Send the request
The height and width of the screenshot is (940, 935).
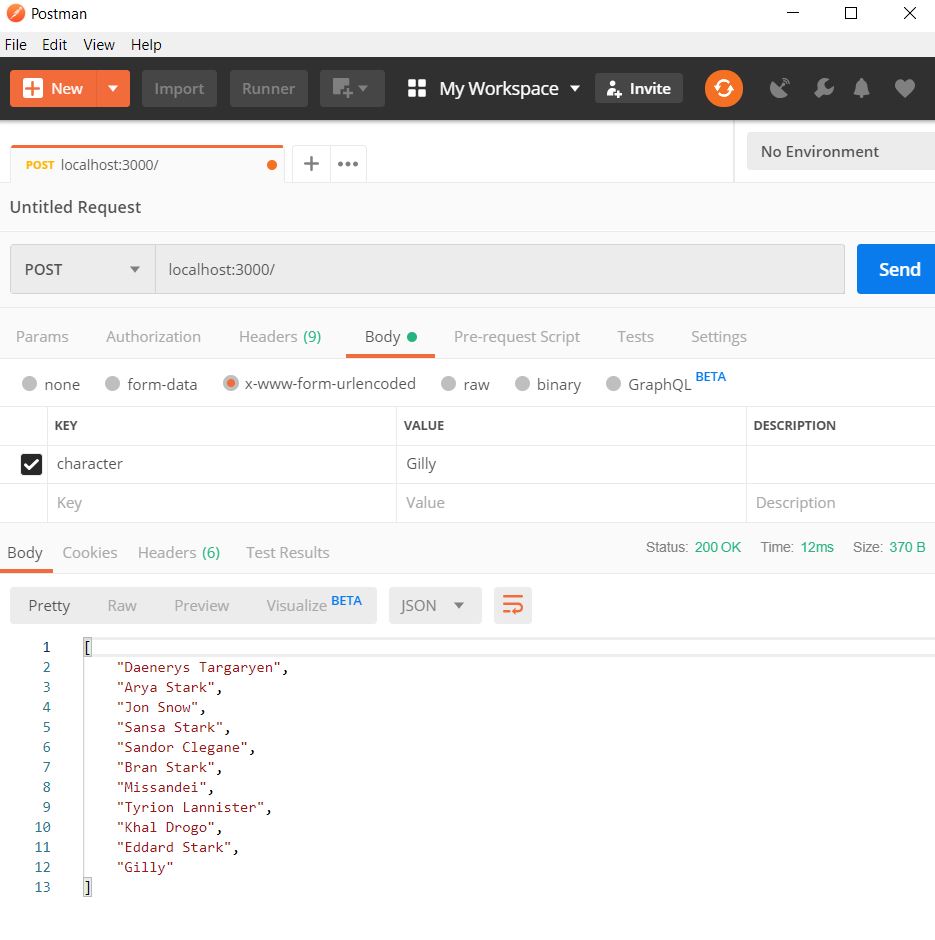(896, 269)
